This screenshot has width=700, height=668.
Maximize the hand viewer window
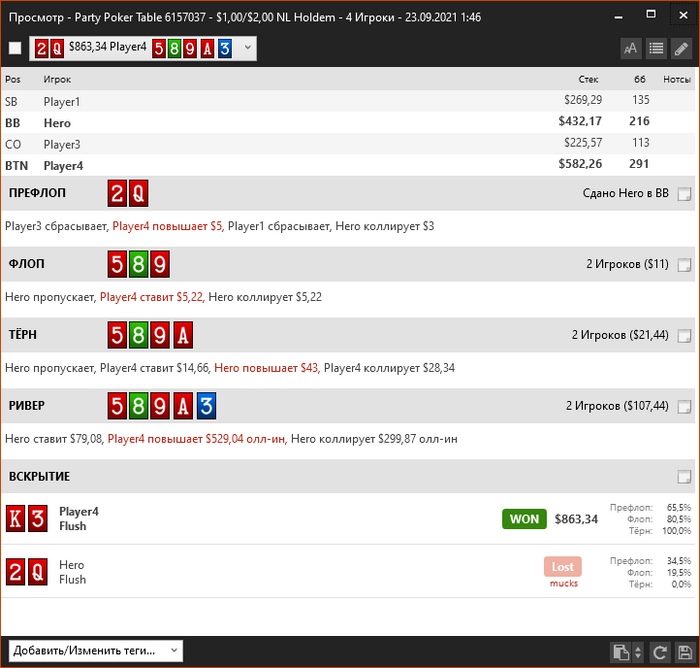(651, 15)
